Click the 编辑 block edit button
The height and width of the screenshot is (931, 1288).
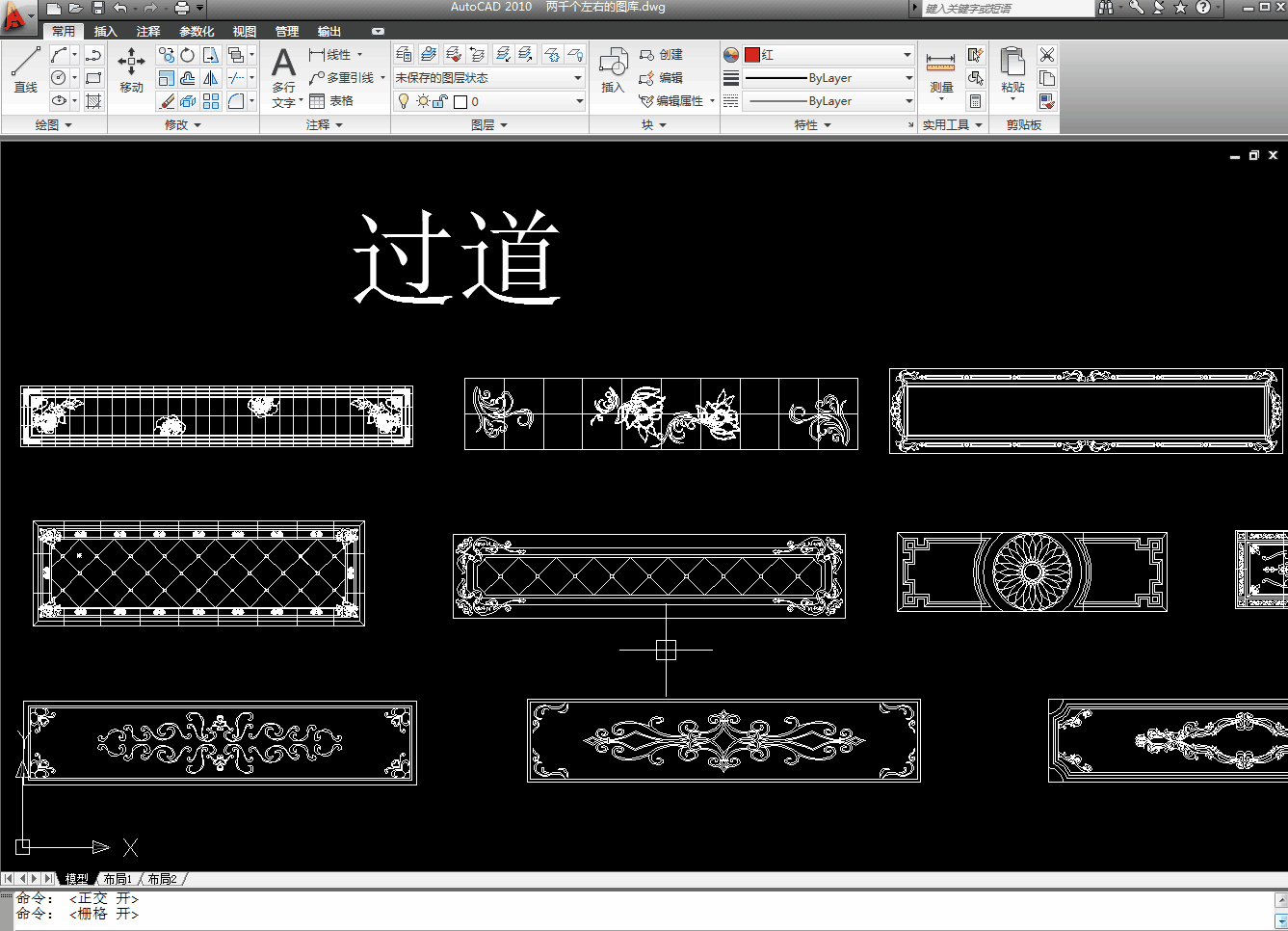pos(661,78)
